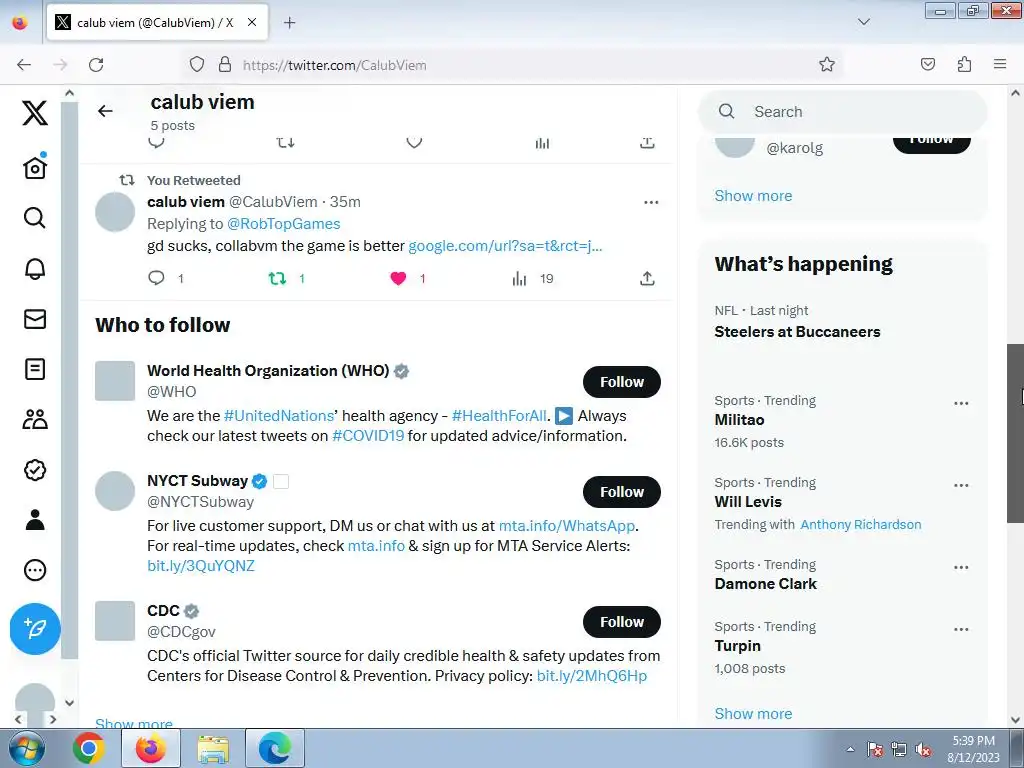Open Microsoft Edge from taskbar
This screenshot has width=1024, height=768.
tap(275, 748)
